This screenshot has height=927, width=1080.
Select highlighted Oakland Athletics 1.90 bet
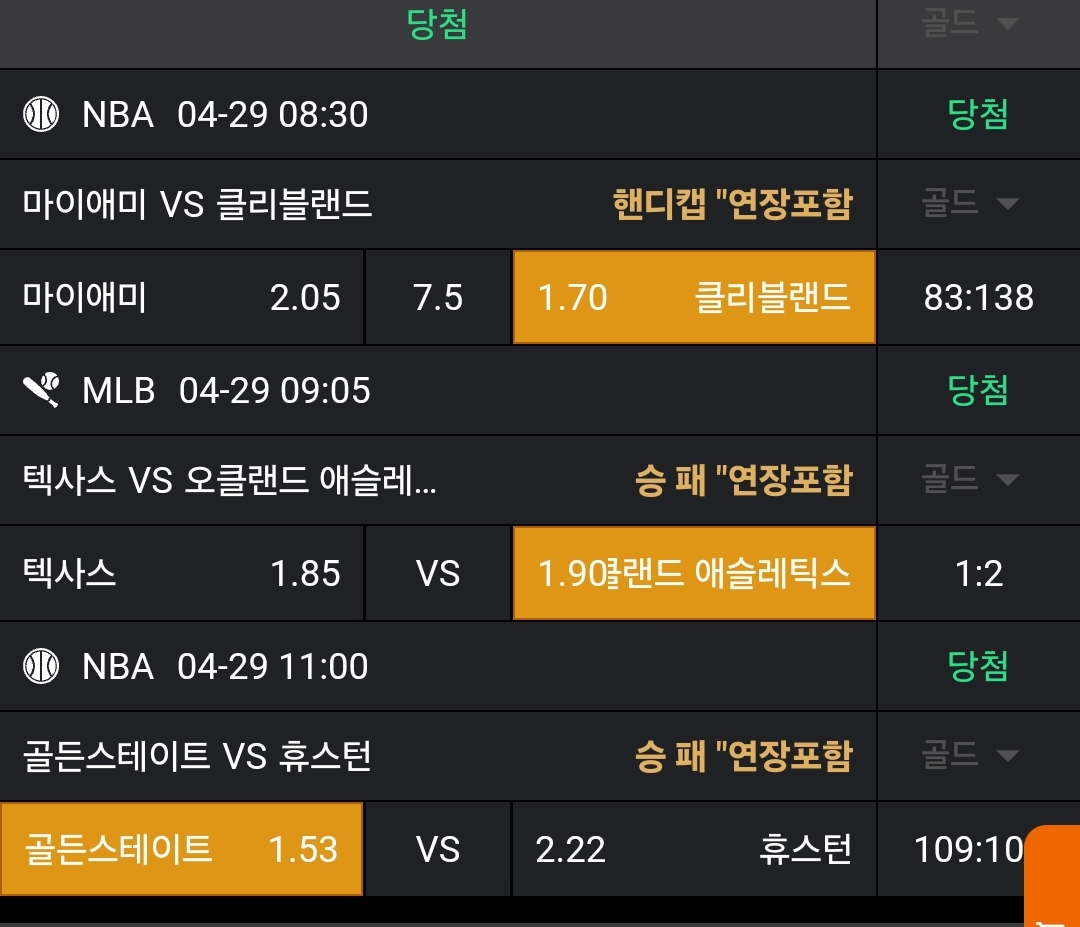(694, 574)
